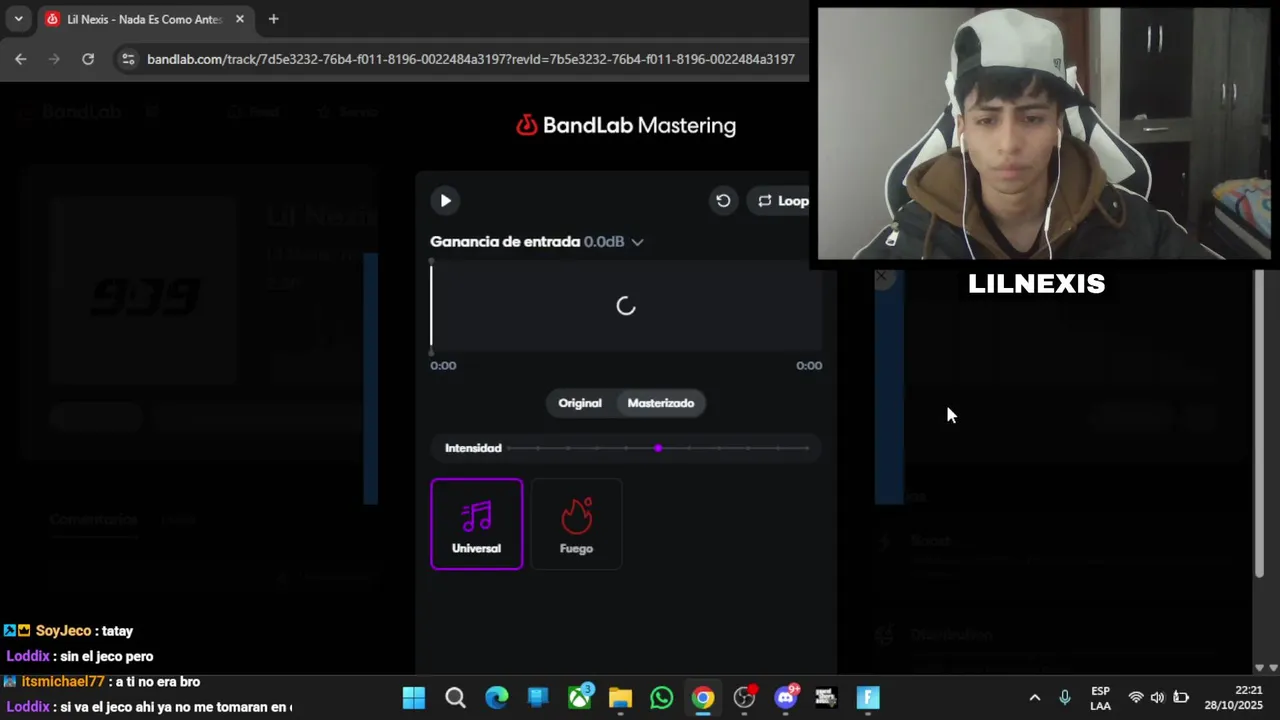
Task: Open Windows taskbar search
Action: click(x=455, y=698)
